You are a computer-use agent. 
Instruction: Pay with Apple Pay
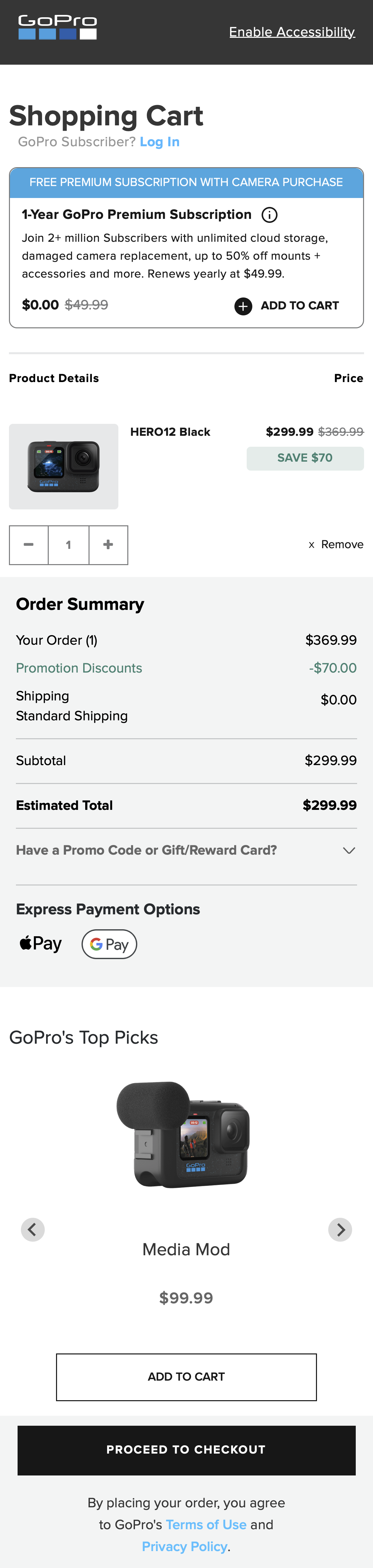(x=41, y=944)
